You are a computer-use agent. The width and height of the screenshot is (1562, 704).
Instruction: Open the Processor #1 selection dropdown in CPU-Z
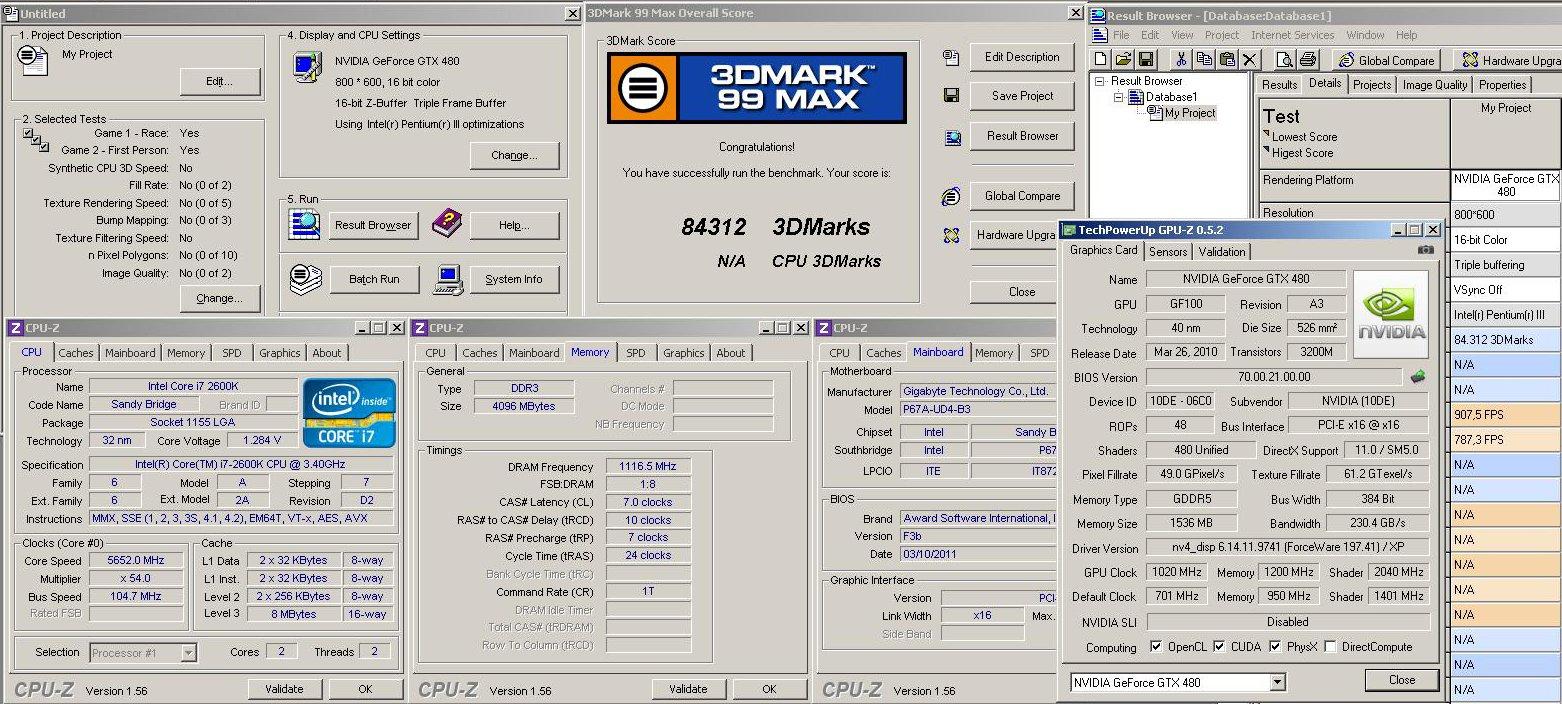[188, 652]
